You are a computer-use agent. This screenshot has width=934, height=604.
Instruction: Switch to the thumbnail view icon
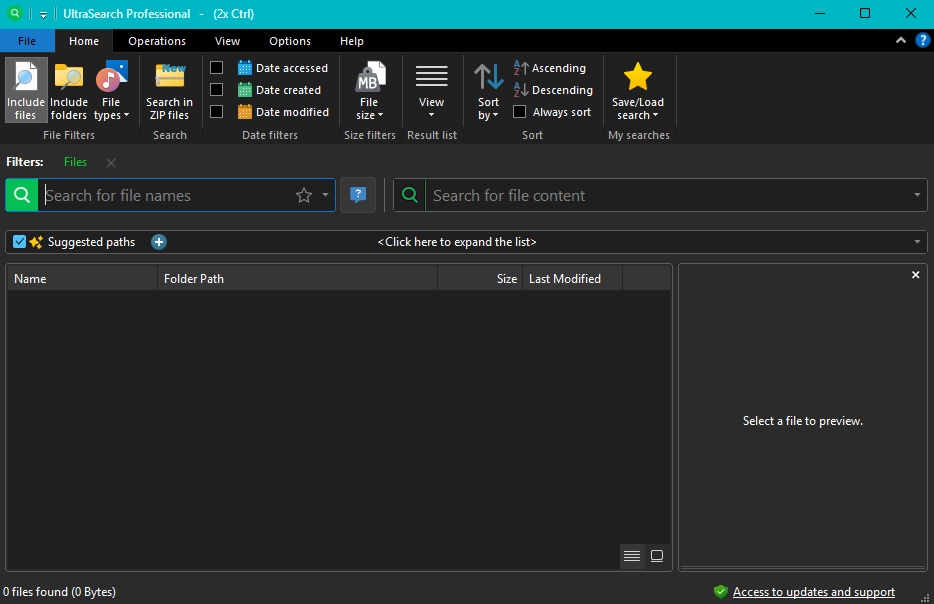coord(657,556)
